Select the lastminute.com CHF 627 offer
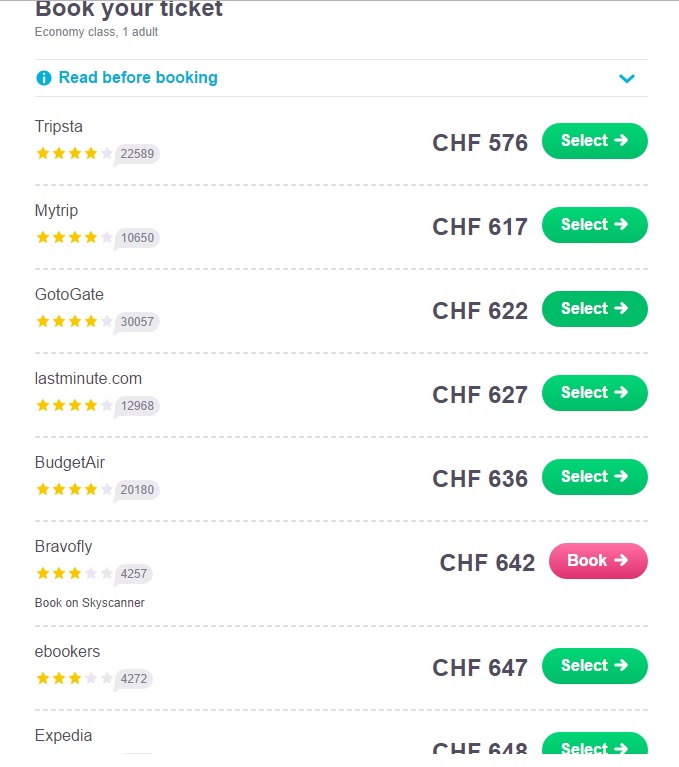Image resolution: width=679 pixels, height=767 pixels. 594,393
